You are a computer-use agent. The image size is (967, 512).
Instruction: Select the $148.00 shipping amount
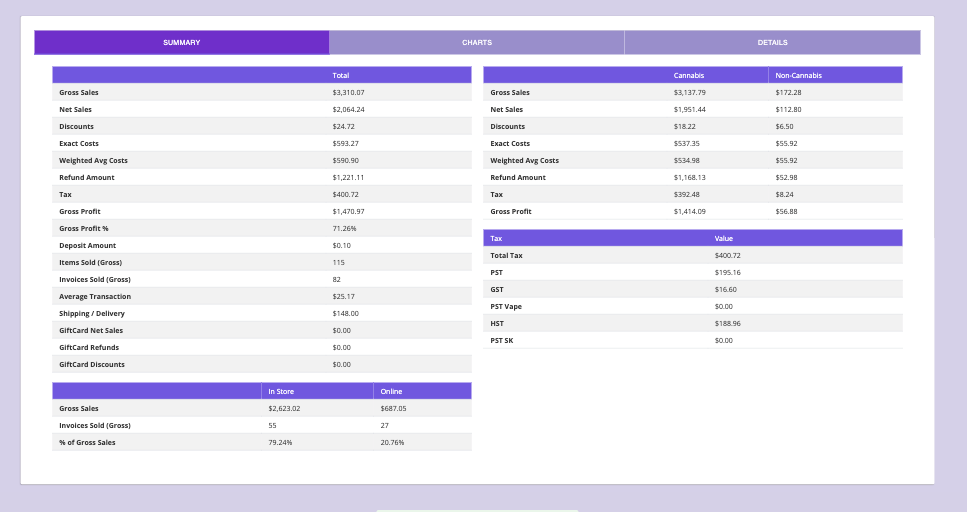tap(345, 313)
